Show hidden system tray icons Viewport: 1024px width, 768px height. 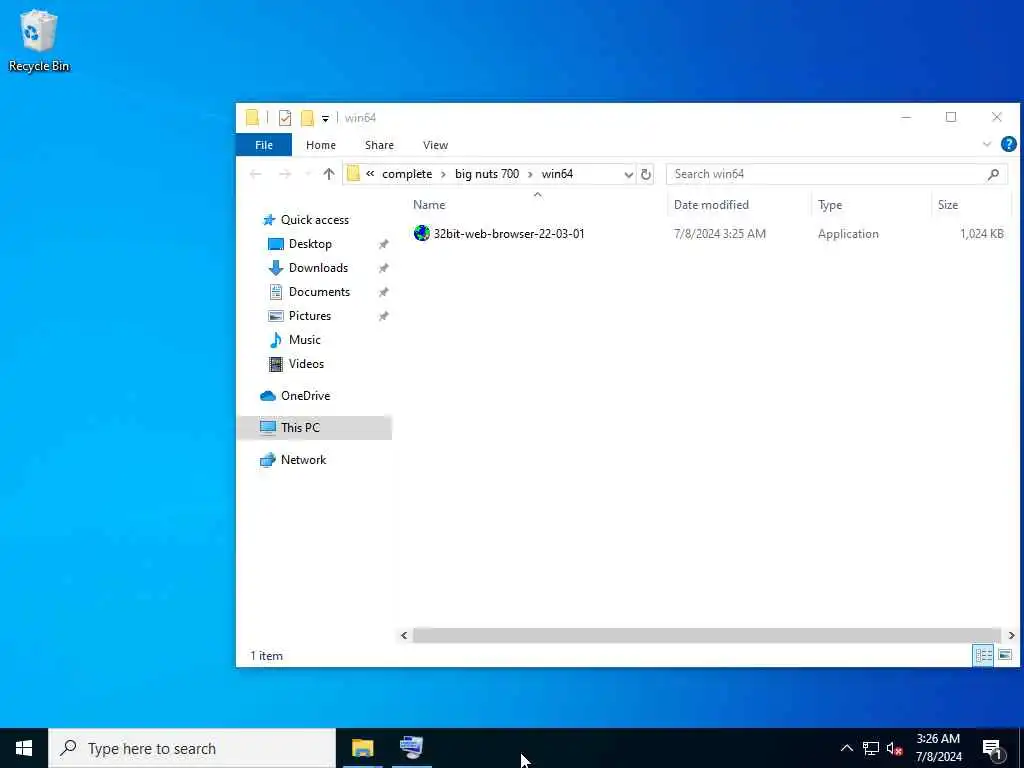click(846, 748)
